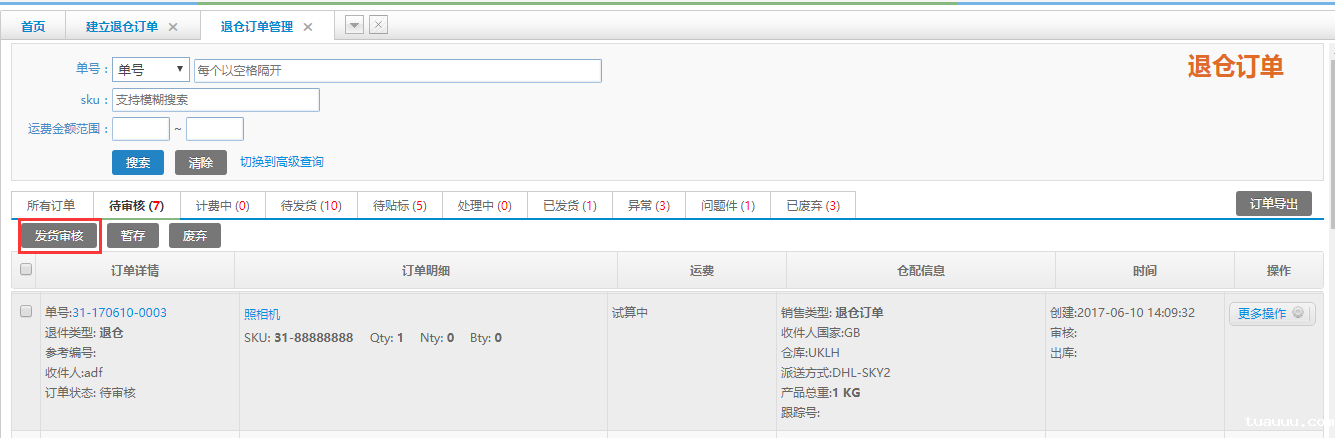The height and width of the screenshot is (438, 1335).
Task: Click the maximum 运费金额 input box
Action: pos(215,129)
